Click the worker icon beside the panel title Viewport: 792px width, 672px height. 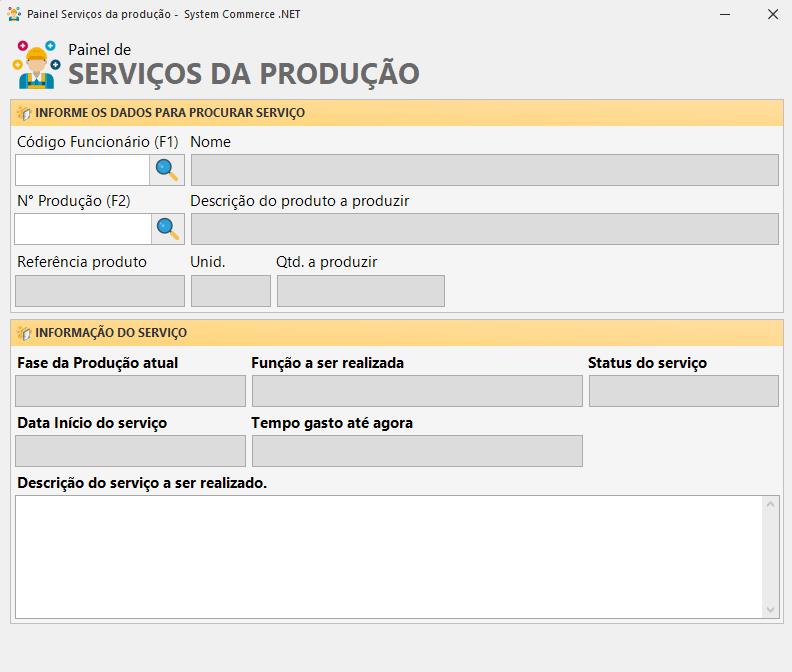[36, 65]
